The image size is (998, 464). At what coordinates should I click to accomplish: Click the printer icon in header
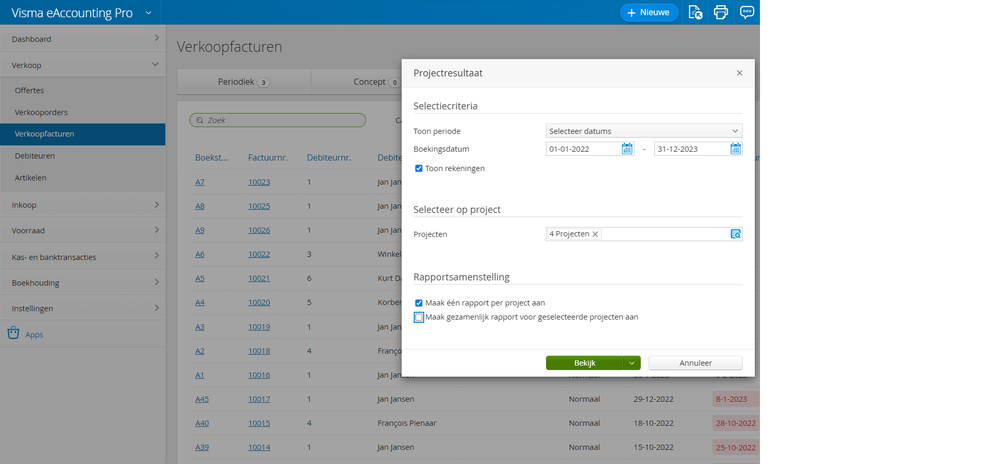pos(721,12)
